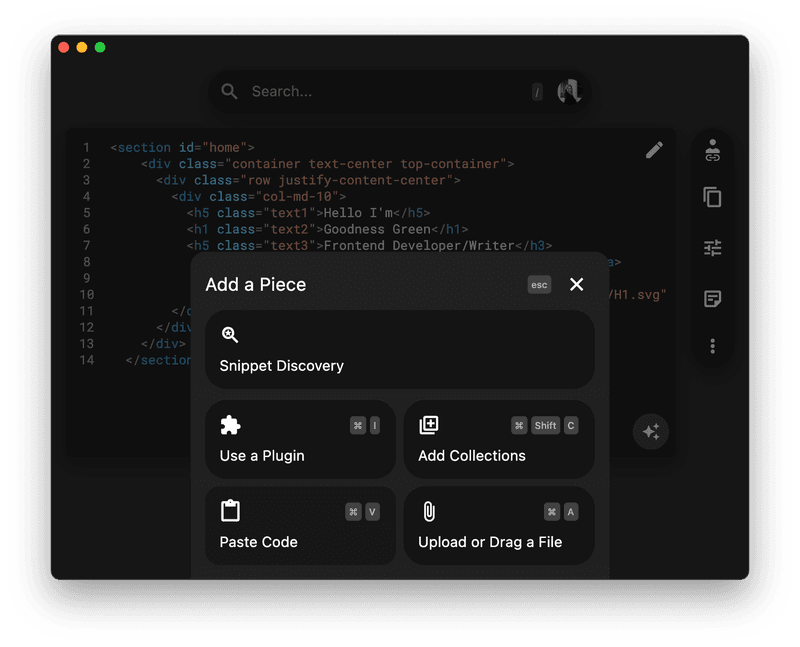Click the Add Collections grid icon
The width and height of the screenshot is (800, 647).
428,425
